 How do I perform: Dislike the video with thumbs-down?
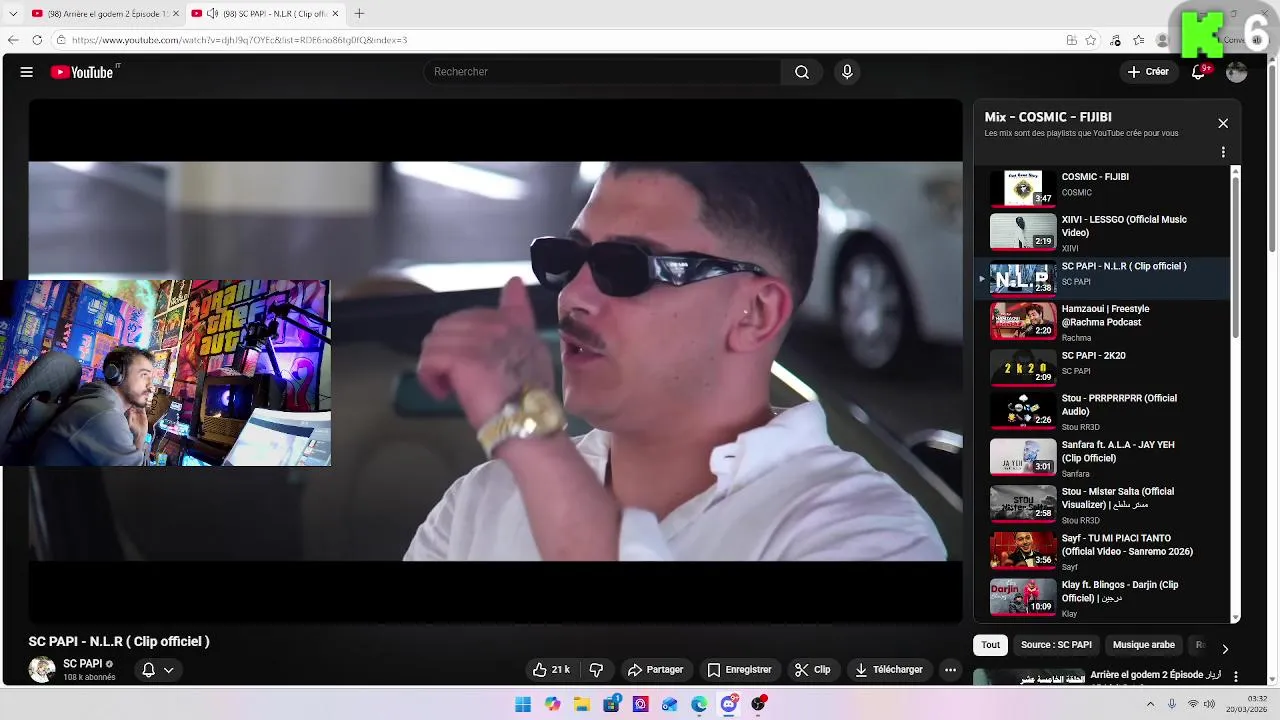pos(596,670)
